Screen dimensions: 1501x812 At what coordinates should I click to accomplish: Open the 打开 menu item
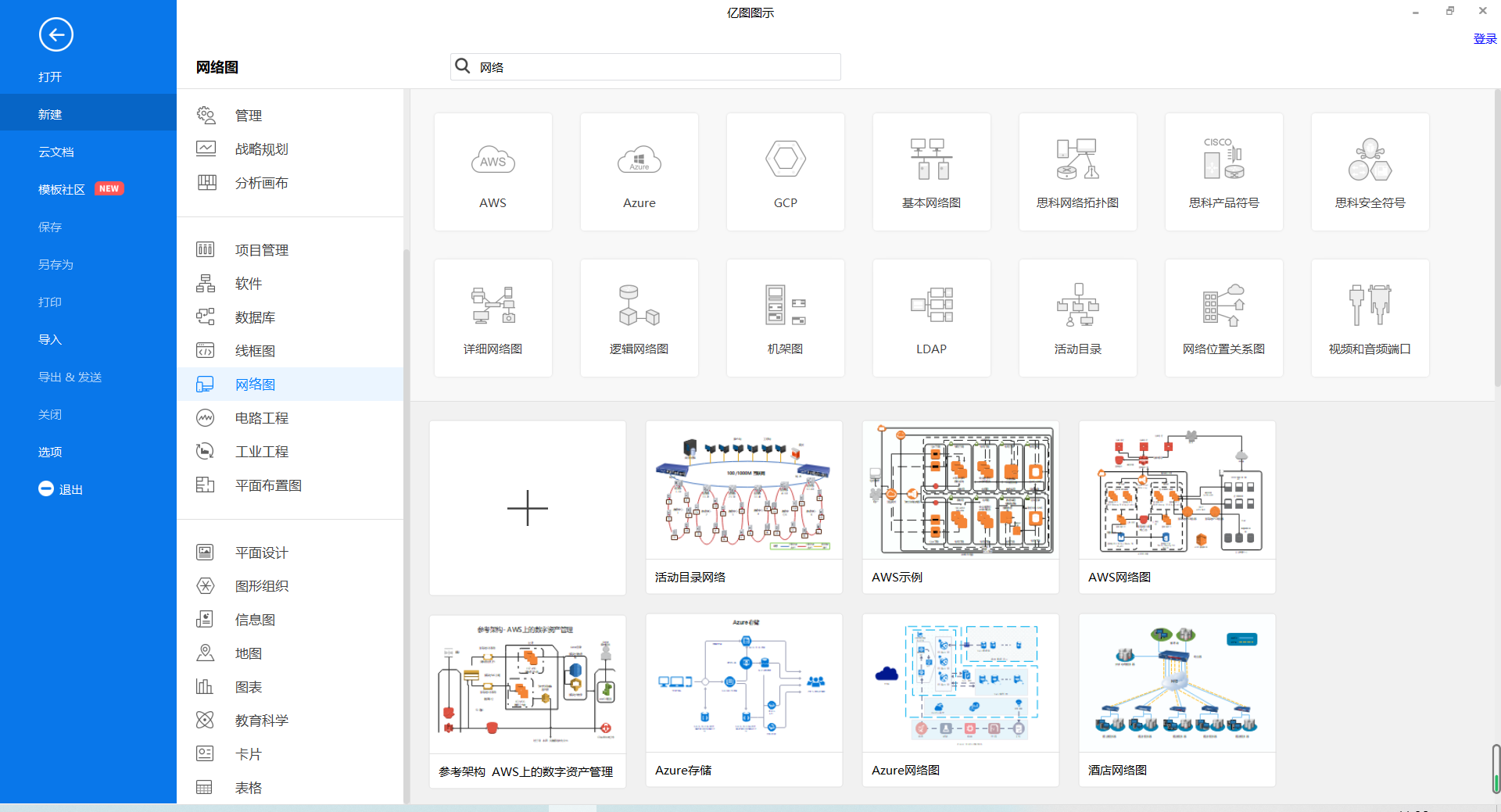point(88,77)
